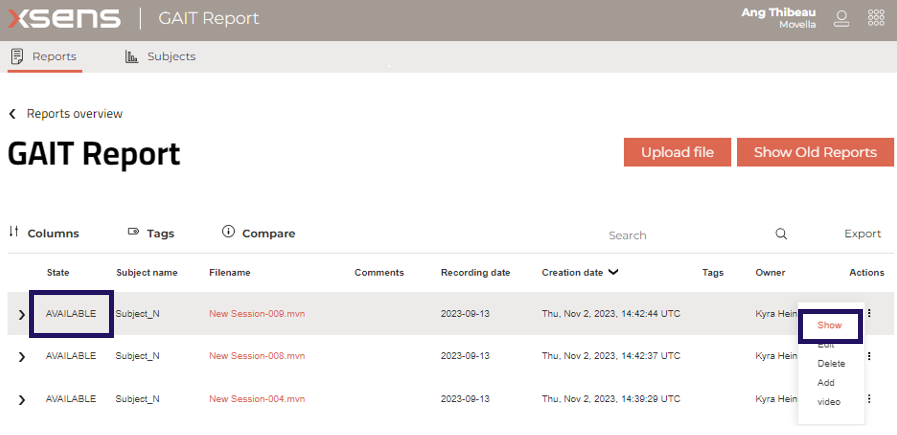Click the Owner column header
897x435 pixels.
[770, 272]
